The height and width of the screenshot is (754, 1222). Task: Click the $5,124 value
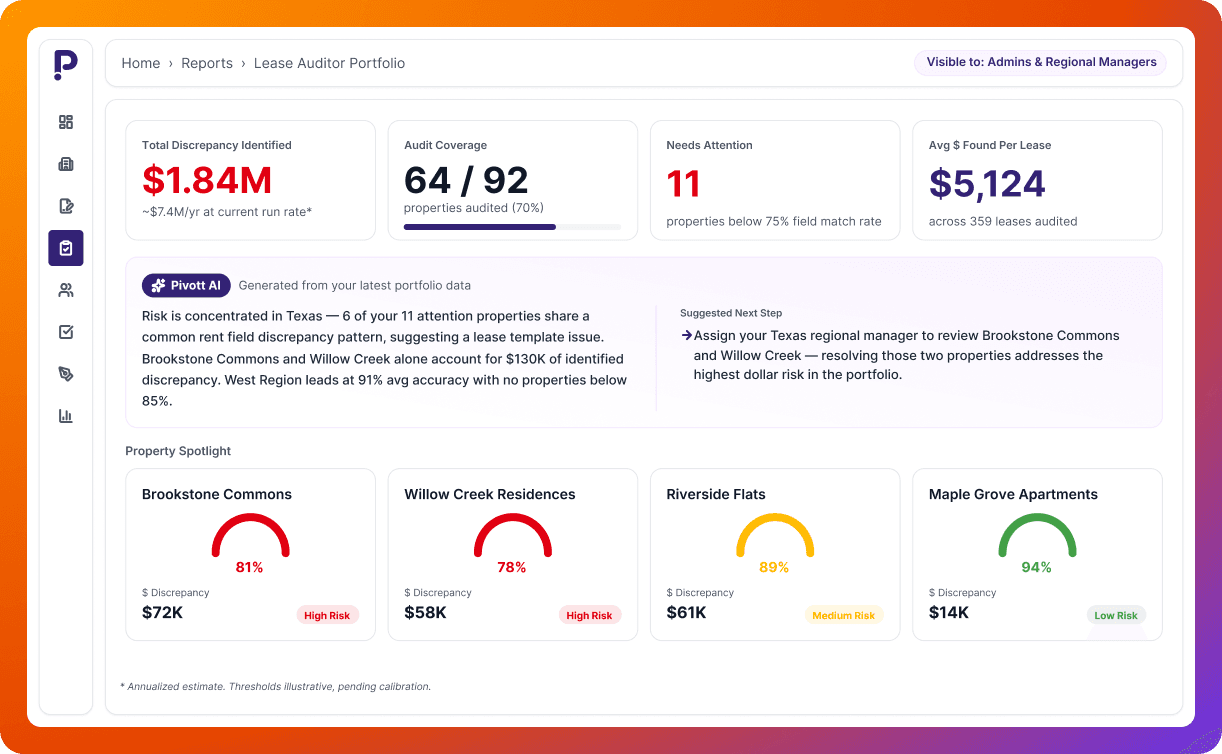987,184
